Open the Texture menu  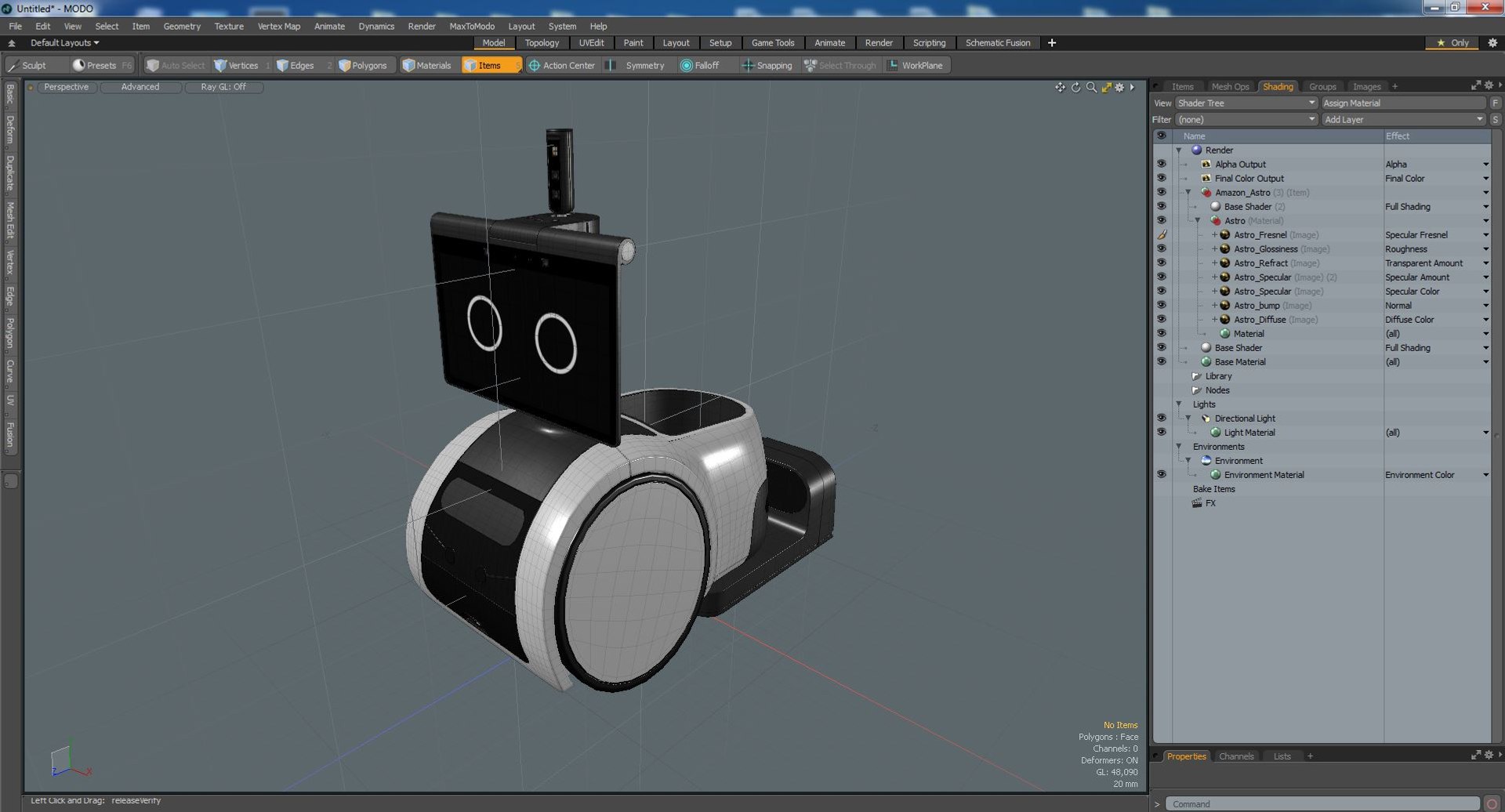coord(229,26)
